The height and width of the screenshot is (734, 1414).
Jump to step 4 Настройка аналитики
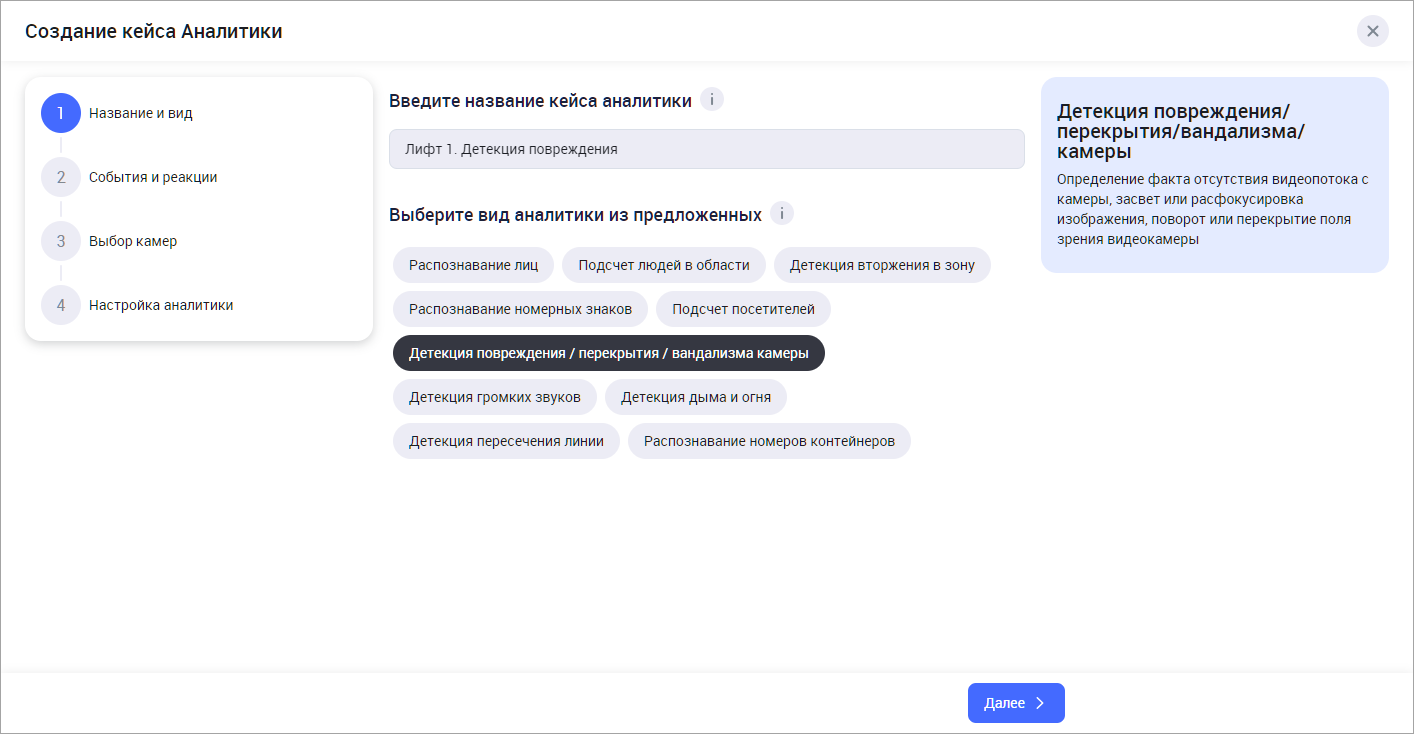point(160,305)
